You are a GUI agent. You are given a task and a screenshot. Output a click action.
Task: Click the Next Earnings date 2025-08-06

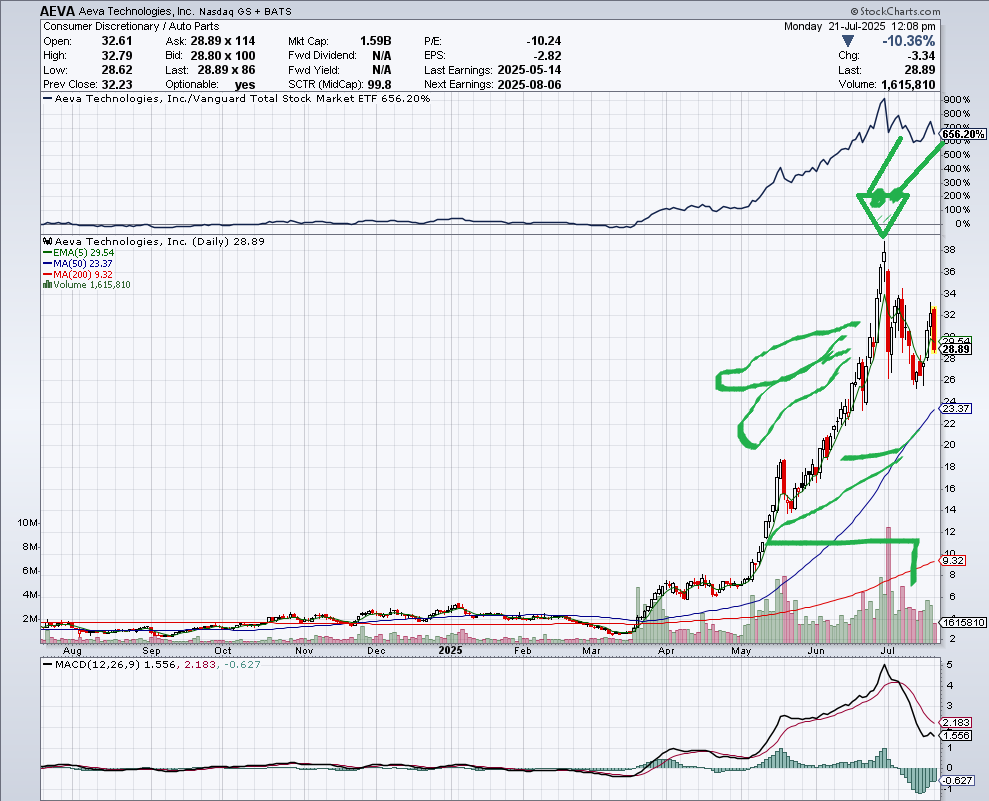[x=529, y=85]
